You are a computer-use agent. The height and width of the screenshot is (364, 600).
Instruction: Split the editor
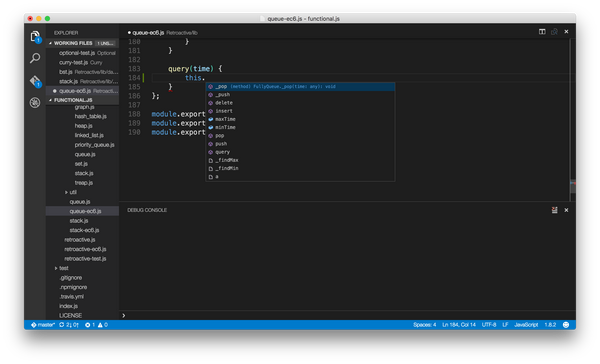tap(542, 32)
